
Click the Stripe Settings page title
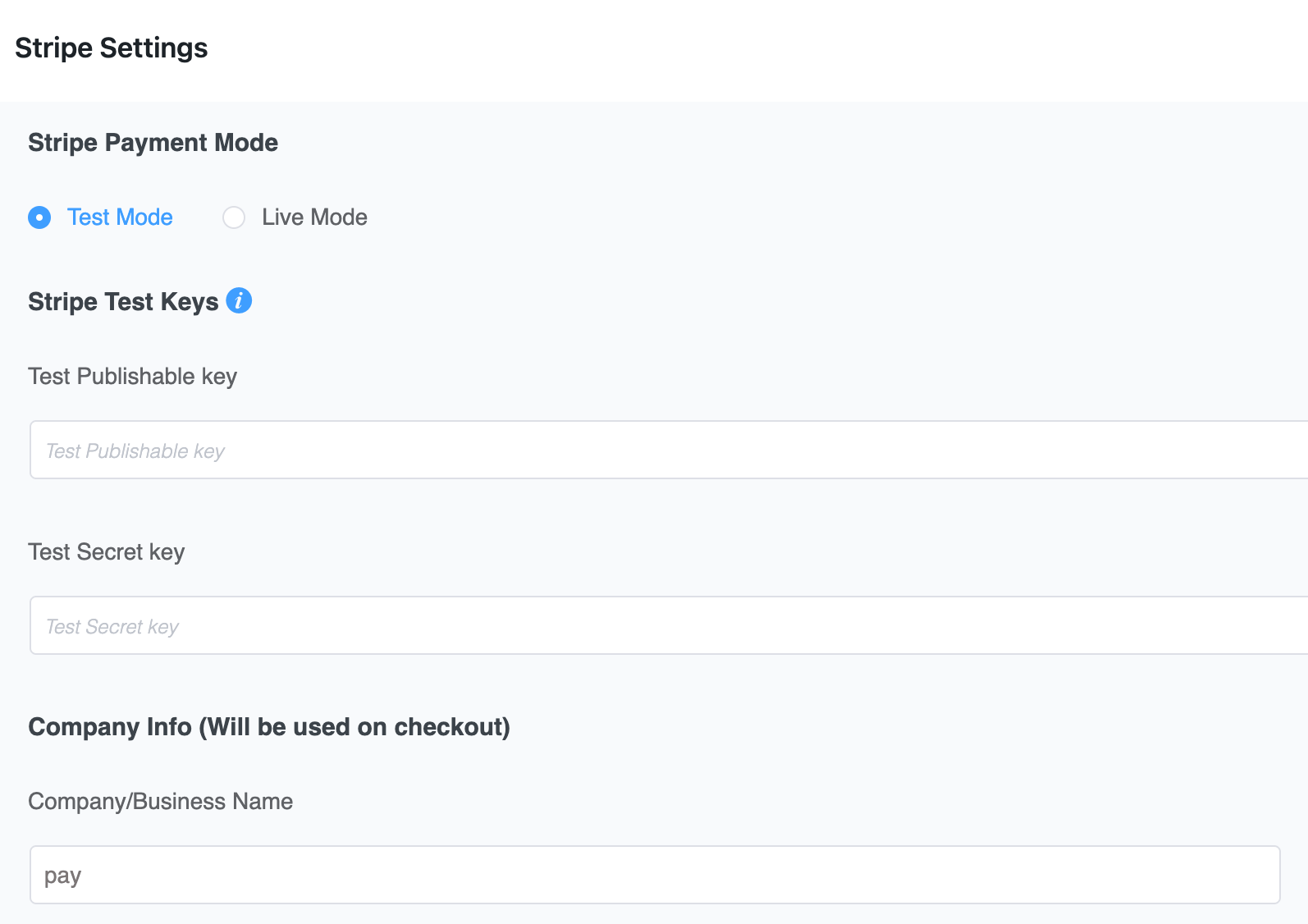click(x=112, y=48)
